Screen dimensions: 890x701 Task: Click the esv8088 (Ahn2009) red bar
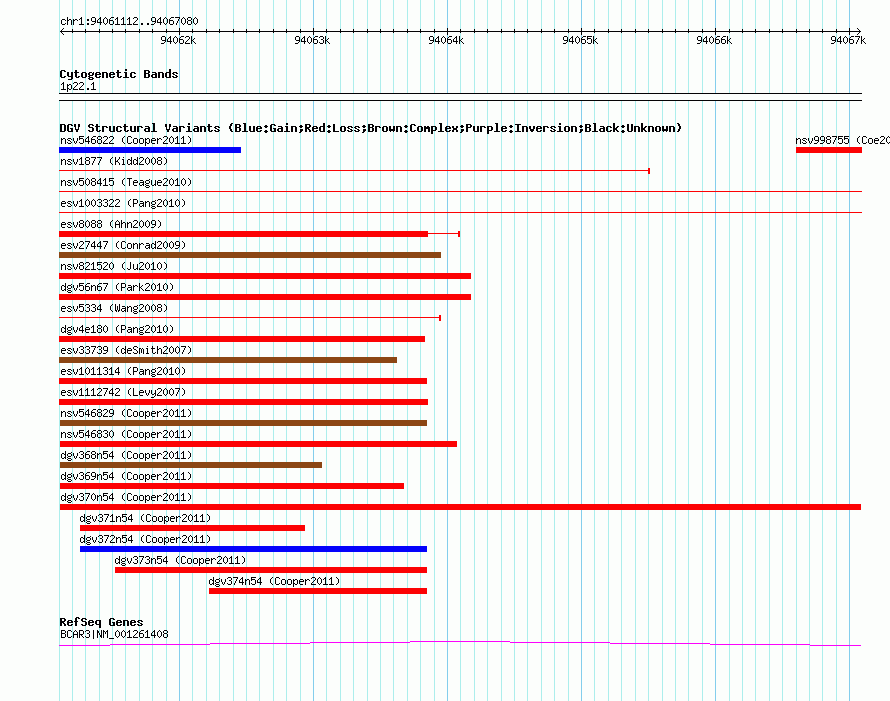click(x=244, y=234)
